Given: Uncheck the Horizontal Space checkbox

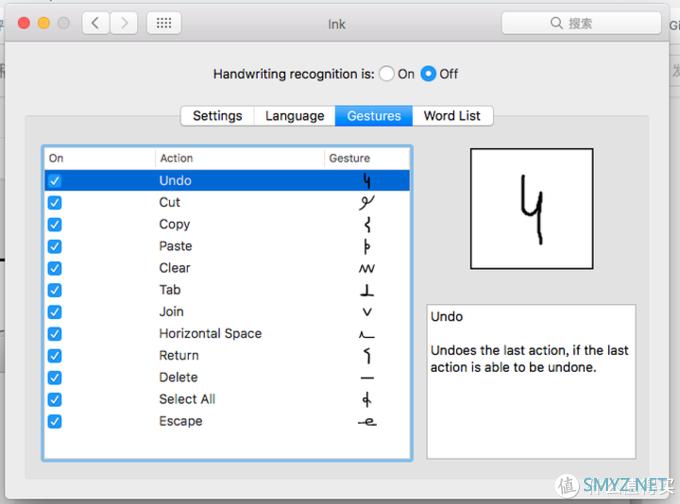Looking at the screenshot, I should coord(55,334).
